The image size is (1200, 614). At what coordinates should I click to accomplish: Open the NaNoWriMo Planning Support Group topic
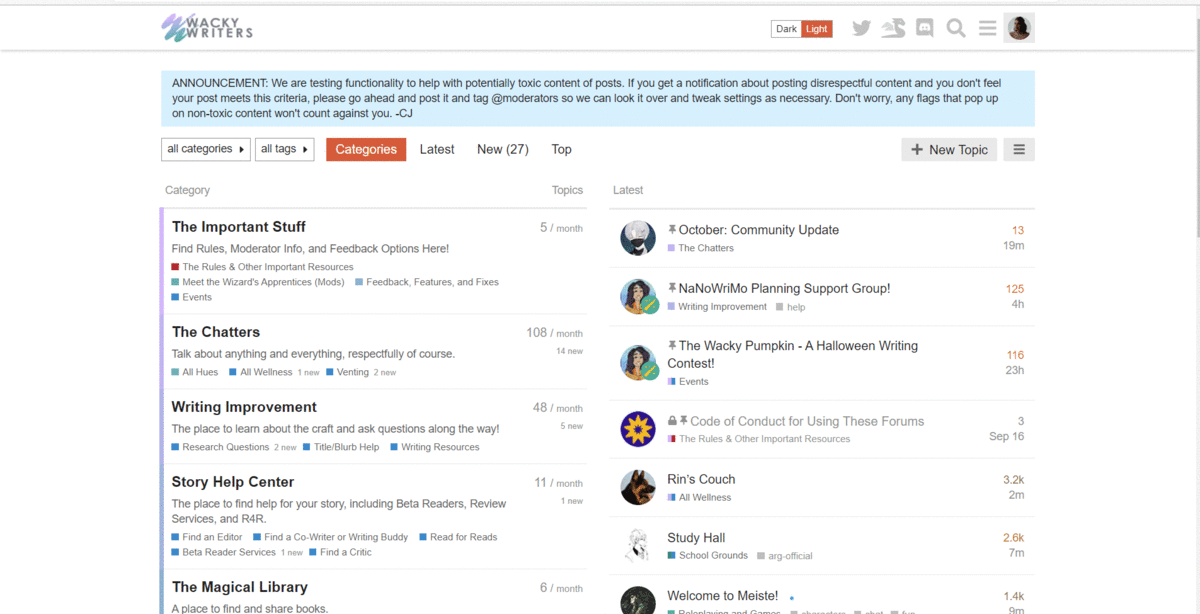(x=784, y=288)
